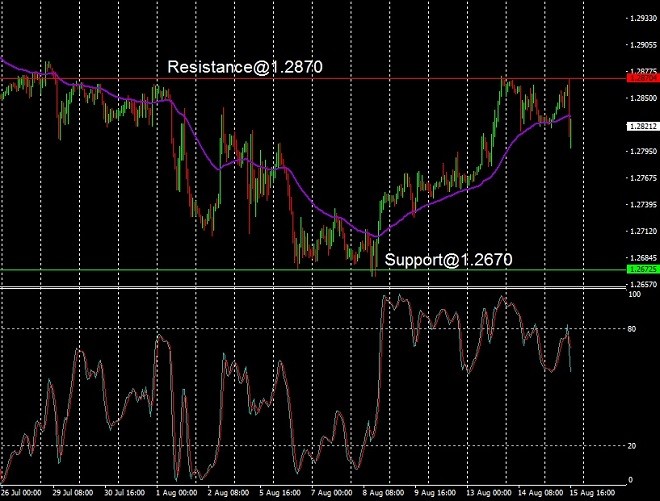Click the 13 Aug 00:00 date label
This screenshot has width=660, height=501.
click(x=488, y=493)
